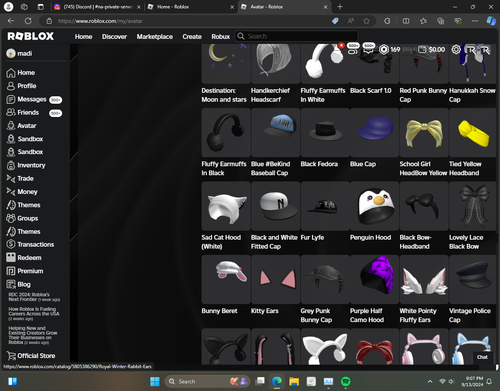Viewport: 500px width, 391px height.
Task: Select the Bunny Beret item
Action: click(x=226, y=279)
